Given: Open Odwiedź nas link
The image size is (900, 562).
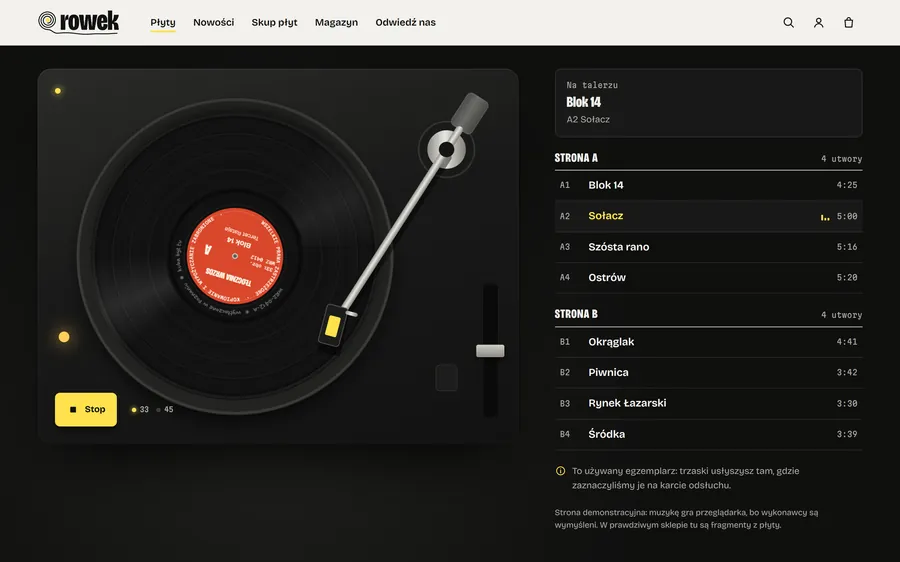Looking at the screenshot, I should 405,22.
